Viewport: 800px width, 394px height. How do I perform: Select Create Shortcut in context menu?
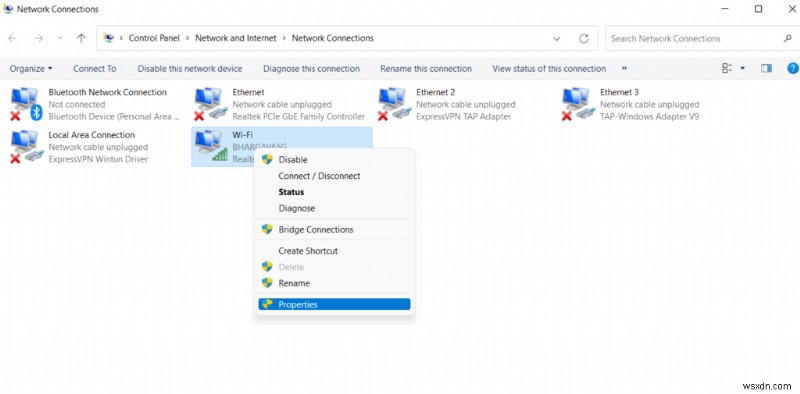coord(334,251)
